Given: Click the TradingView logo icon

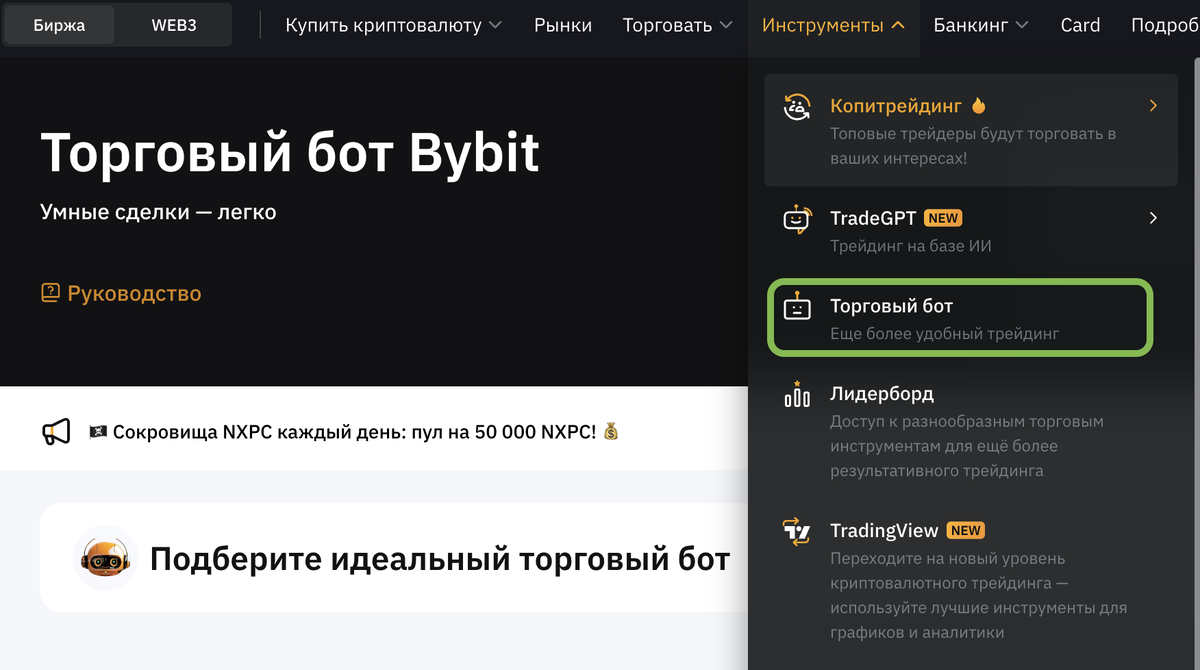Looking at the screenshot, I should 797,530.
